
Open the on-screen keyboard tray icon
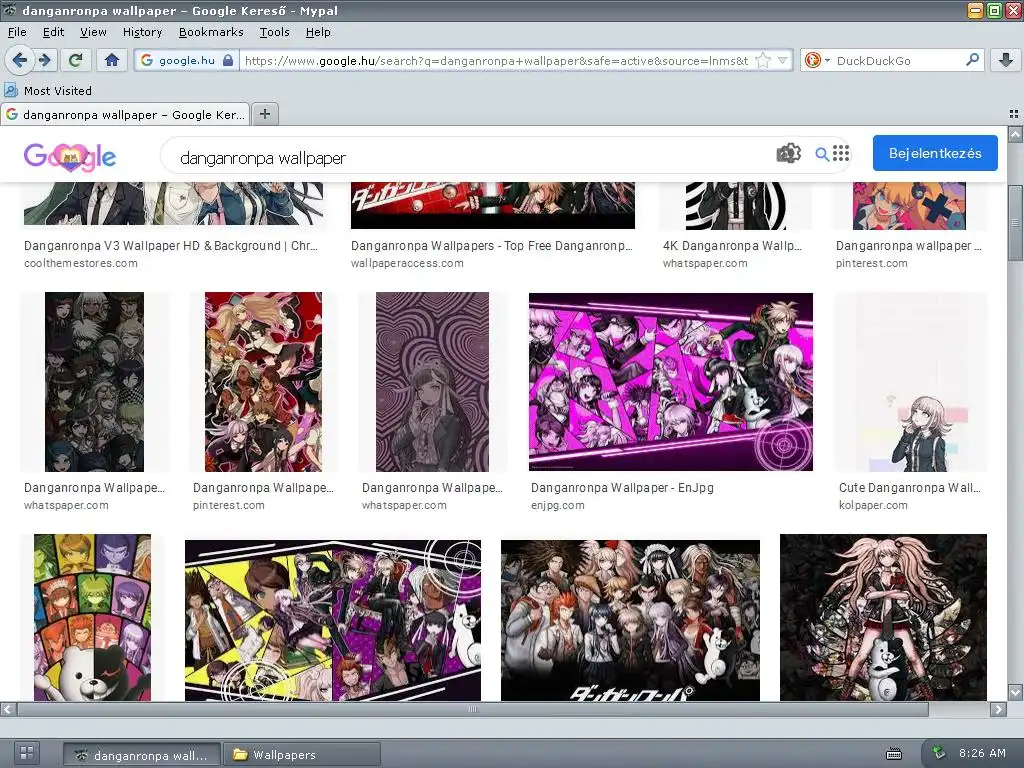coord(893,754)
